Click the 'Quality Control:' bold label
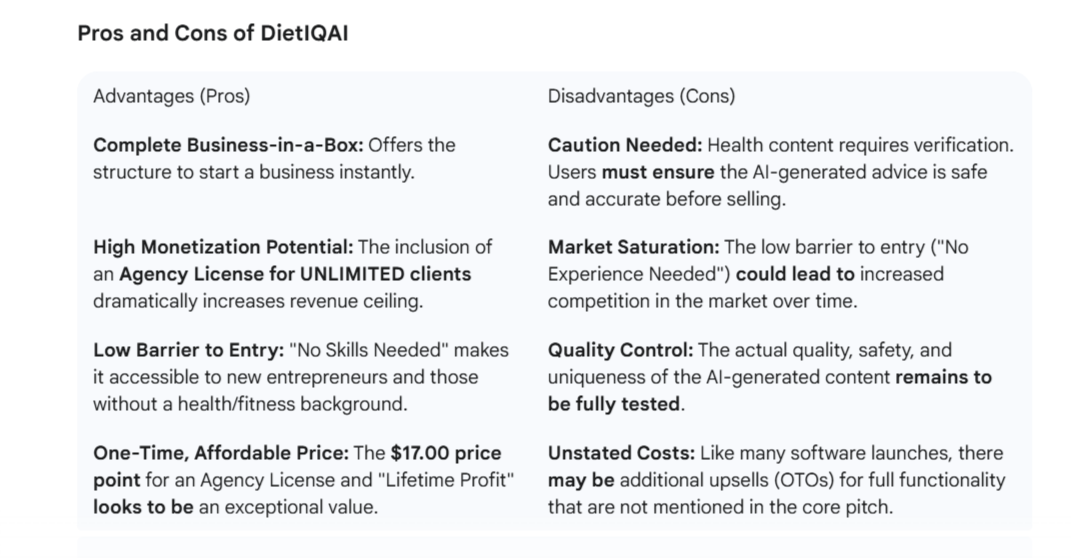The height and width of the screenshot is (558, 1071). point(620,350)
